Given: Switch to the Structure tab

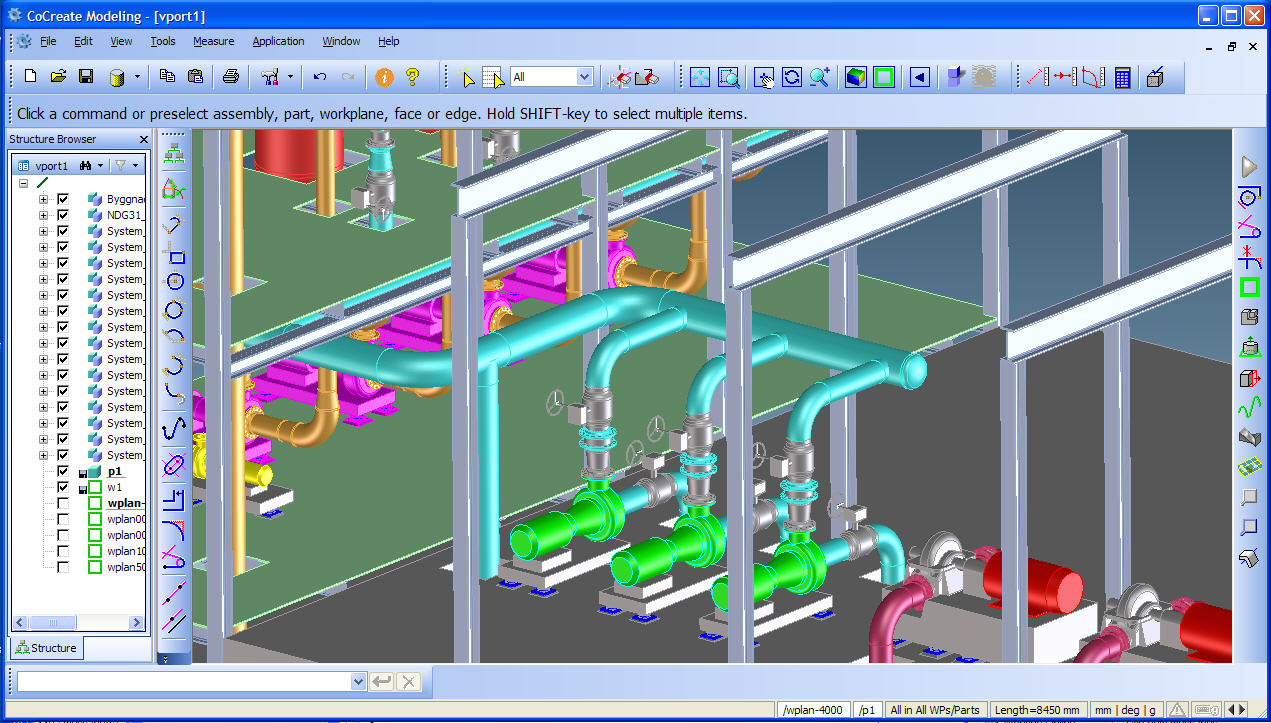Looking at the screenshot, I should [46, 648].
